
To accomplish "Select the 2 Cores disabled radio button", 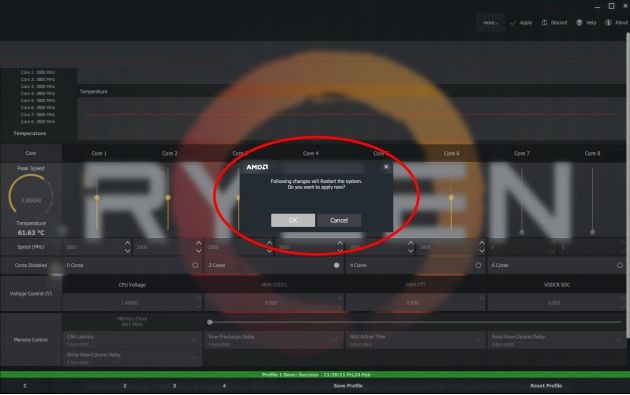I will 337,265.
